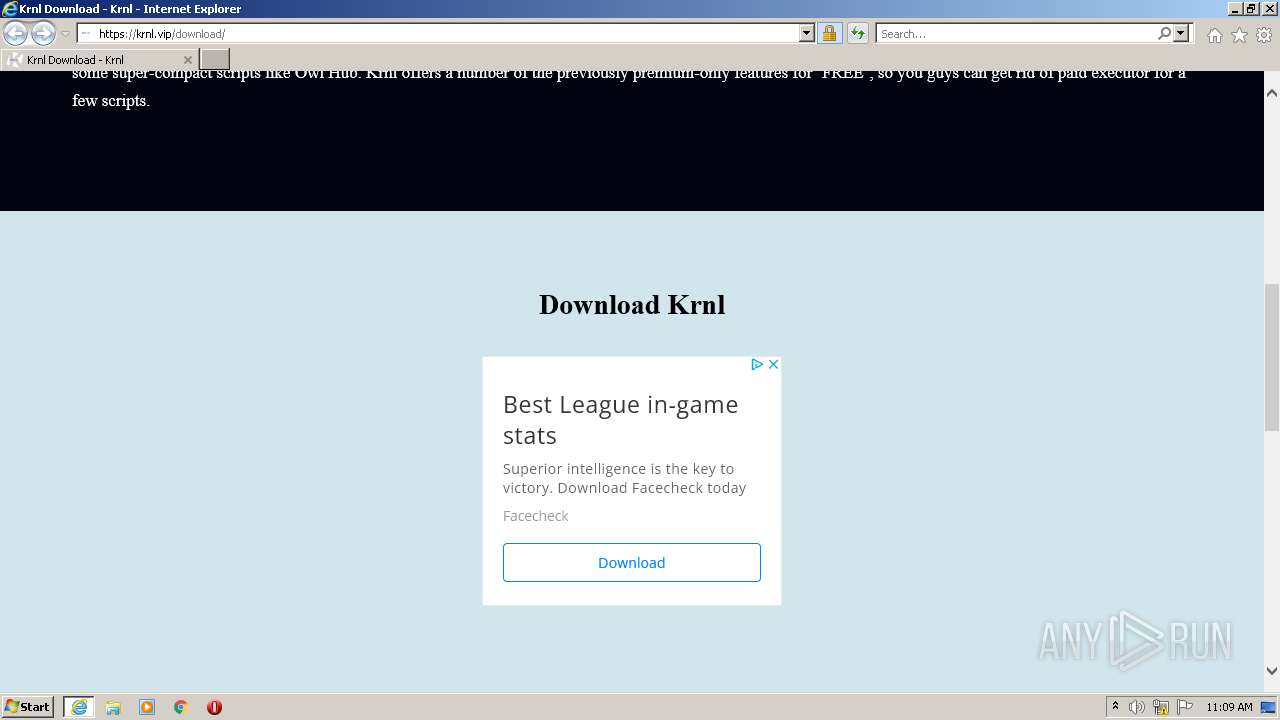Open a new blank tab

tap(215, 60)
